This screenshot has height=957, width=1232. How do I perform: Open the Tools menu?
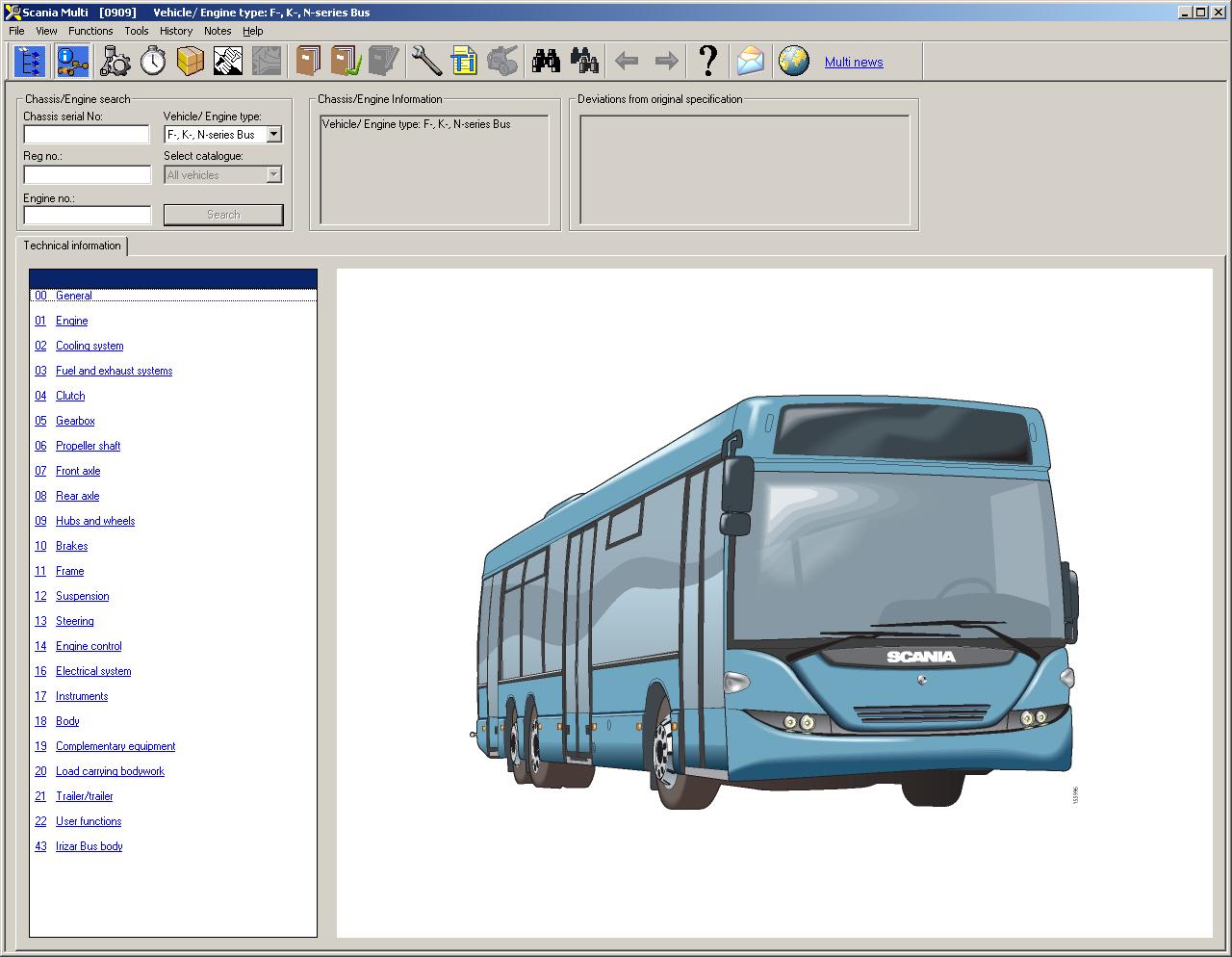pyautogui.click(x=137, y=31)
